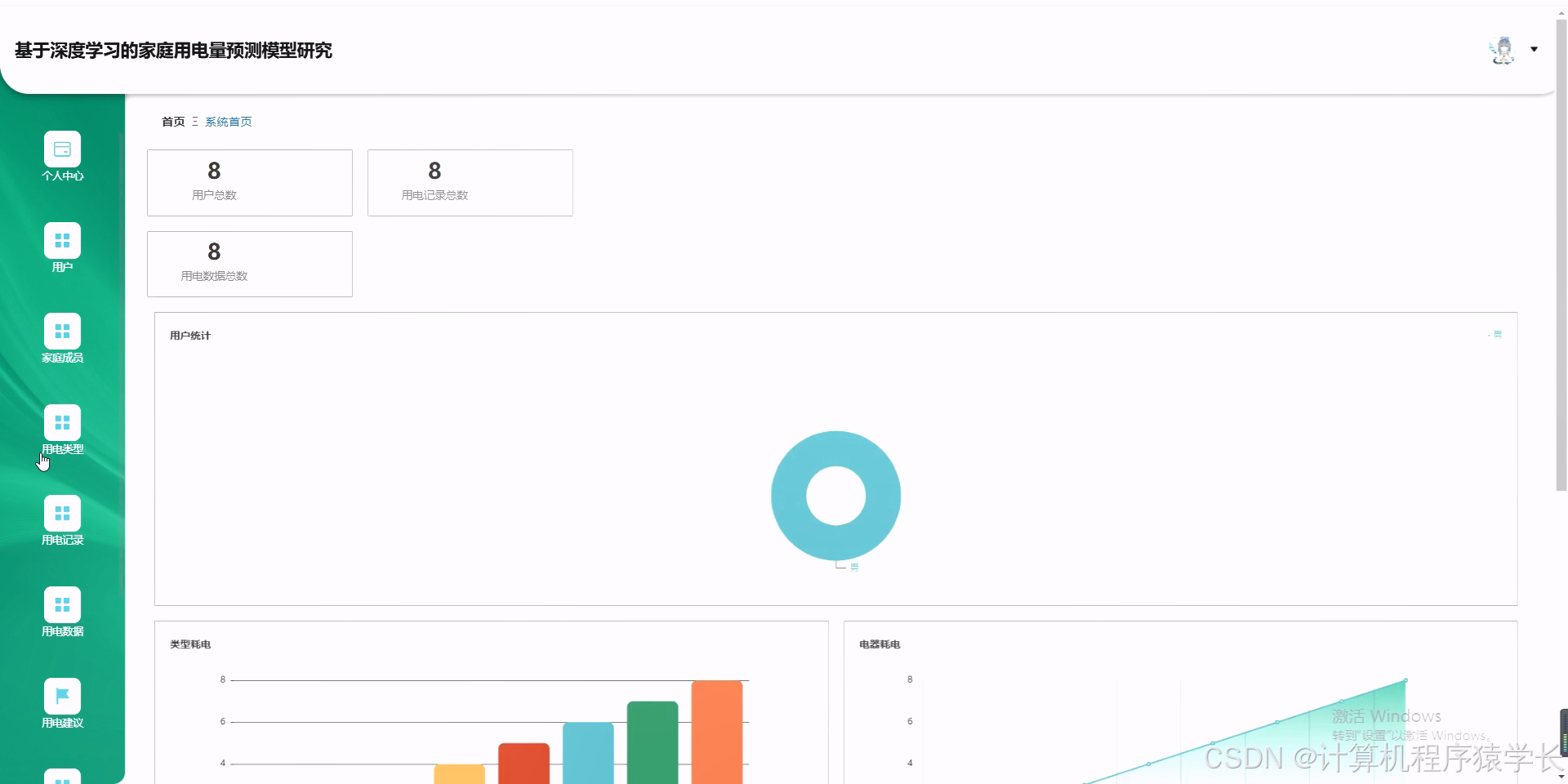Open the 用电记录 sidebar icon
This screenshot has height=784, width=1568.
tap(62, 514)
